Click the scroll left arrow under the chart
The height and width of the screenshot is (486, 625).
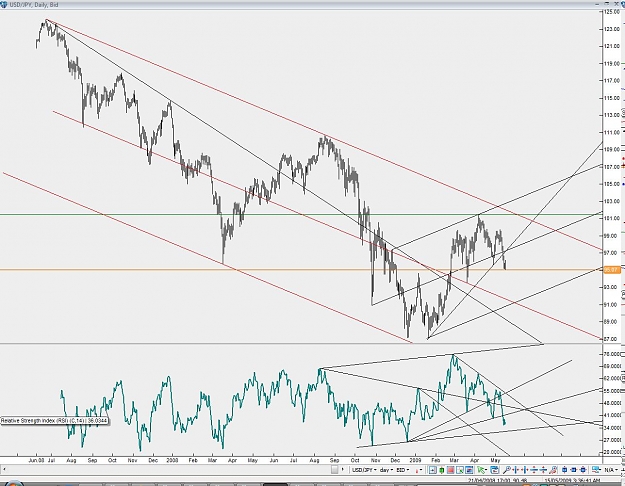coord(3,470)
